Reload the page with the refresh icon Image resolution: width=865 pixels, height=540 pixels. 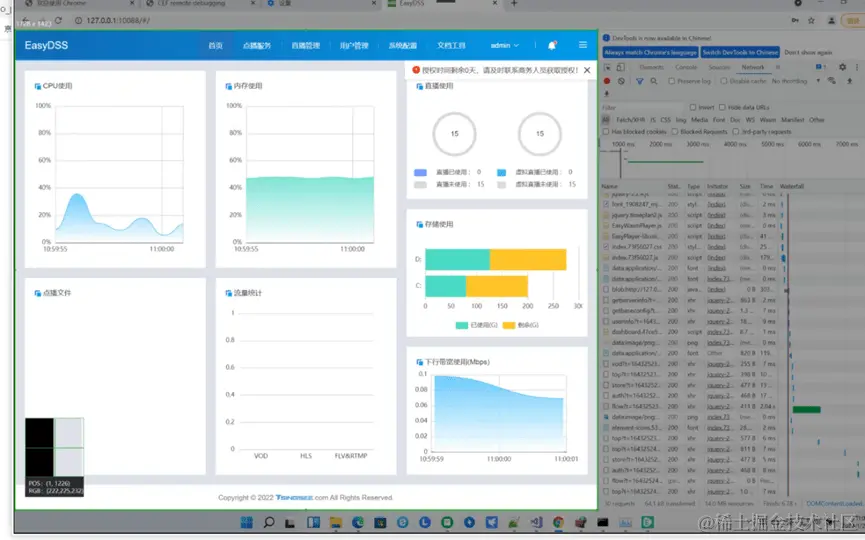click(58, 20)
